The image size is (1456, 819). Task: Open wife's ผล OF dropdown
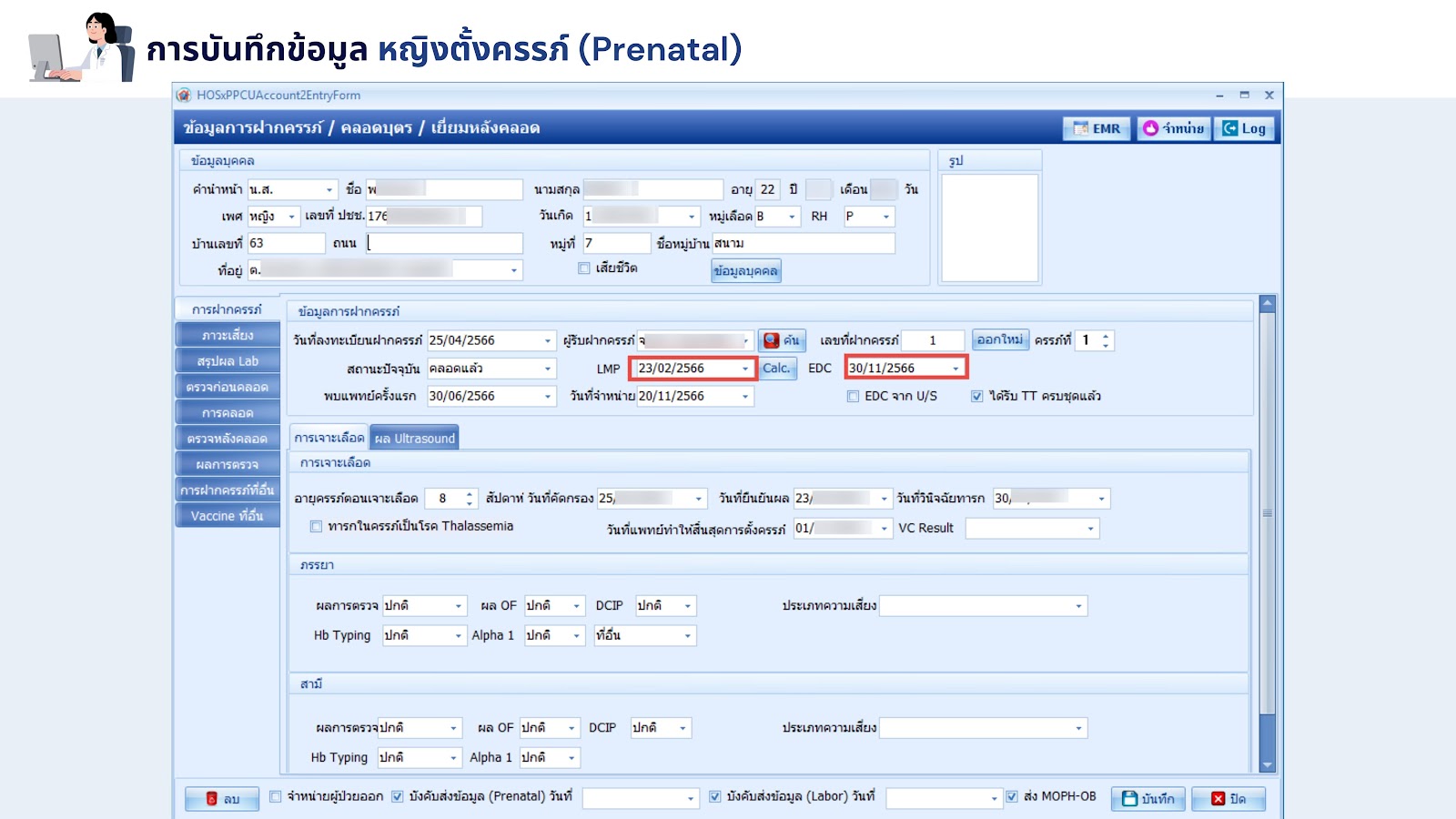tap(576, 606)
